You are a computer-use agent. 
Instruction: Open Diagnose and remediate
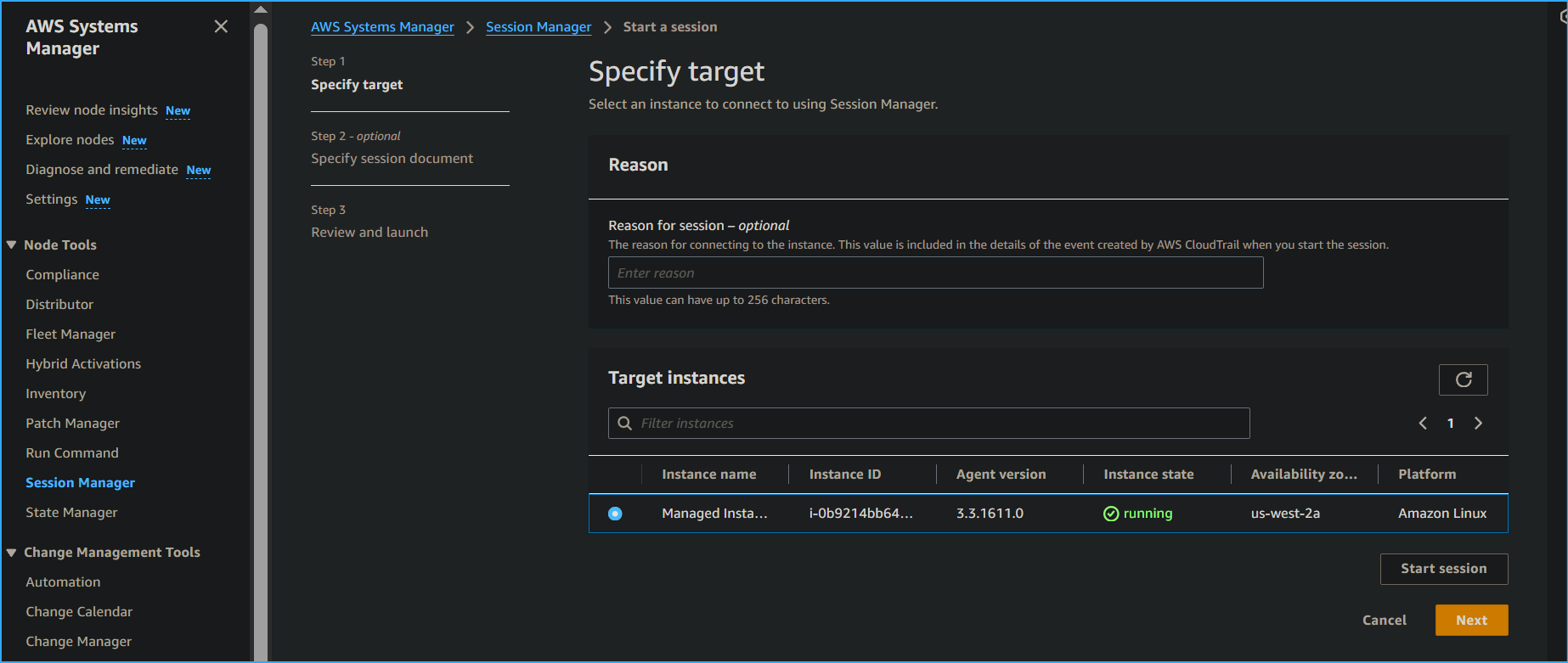[102, 170]
